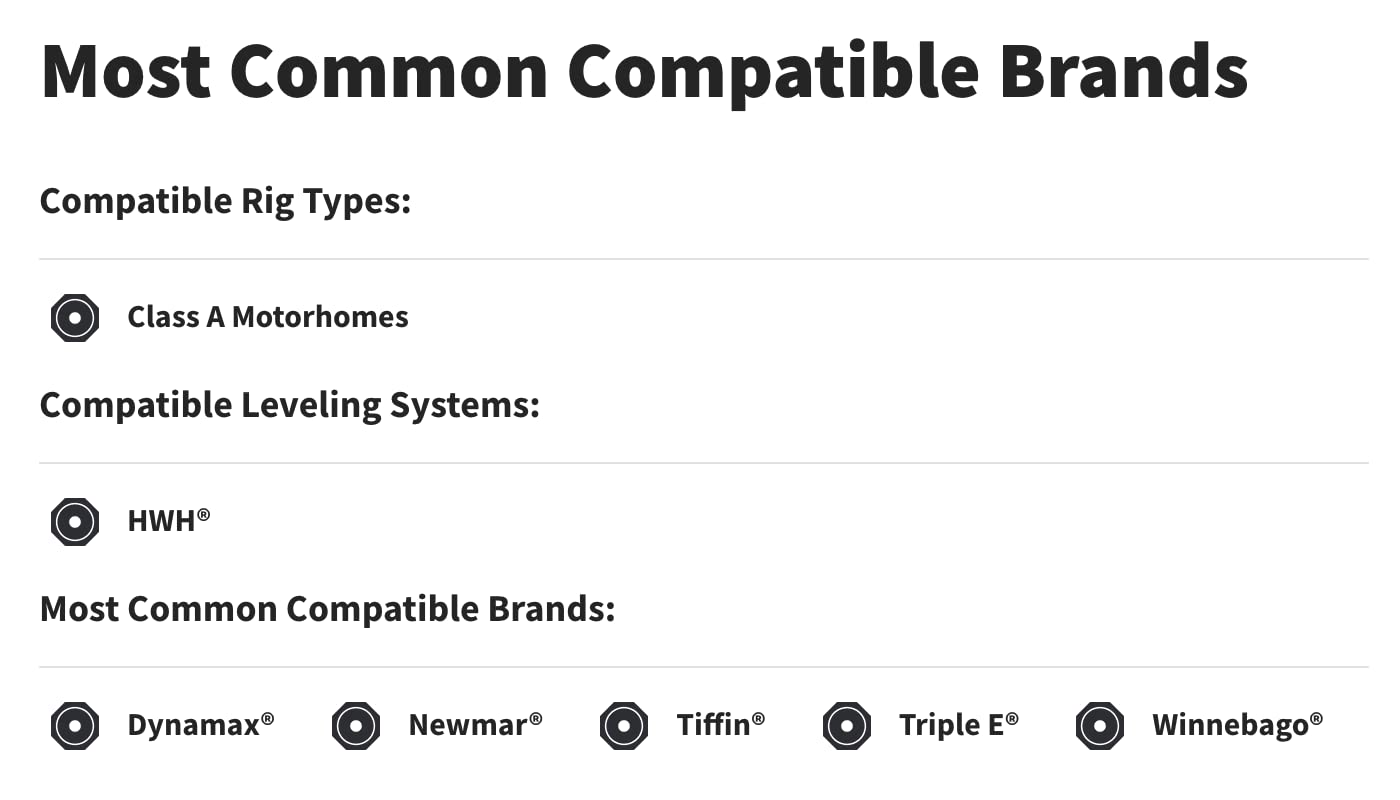The image size is (1400, 800).
Task: Click the octagon icon beside Class A Motorhomes
Action: click(75, 318)
